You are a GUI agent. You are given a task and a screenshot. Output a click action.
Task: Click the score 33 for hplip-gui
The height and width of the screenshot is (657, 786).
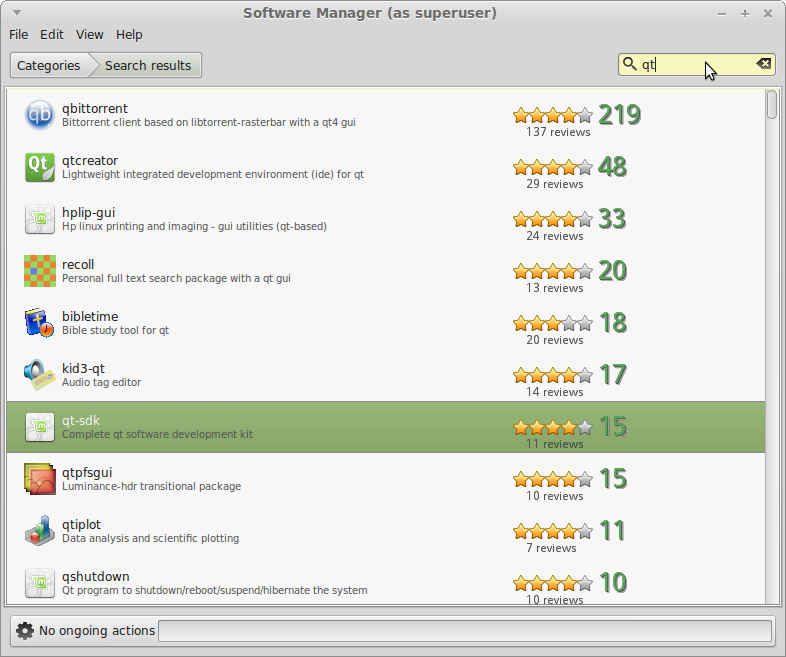613,219
